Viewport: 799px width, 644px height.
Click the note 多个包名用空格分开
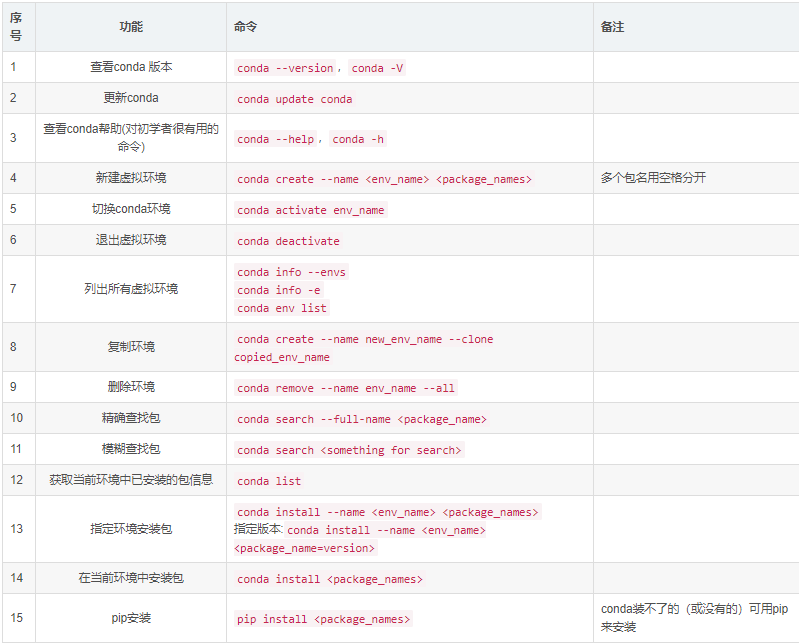653,178
